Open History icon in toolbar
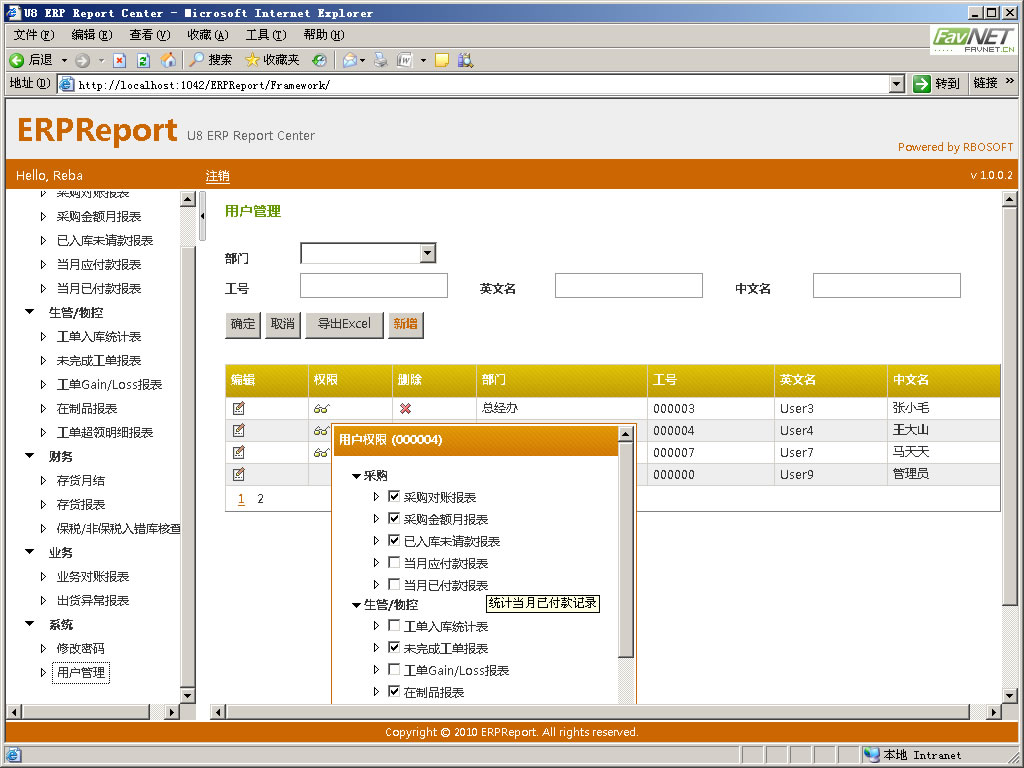This screenshot has width=1024, height=768. (x=319, y=60)
